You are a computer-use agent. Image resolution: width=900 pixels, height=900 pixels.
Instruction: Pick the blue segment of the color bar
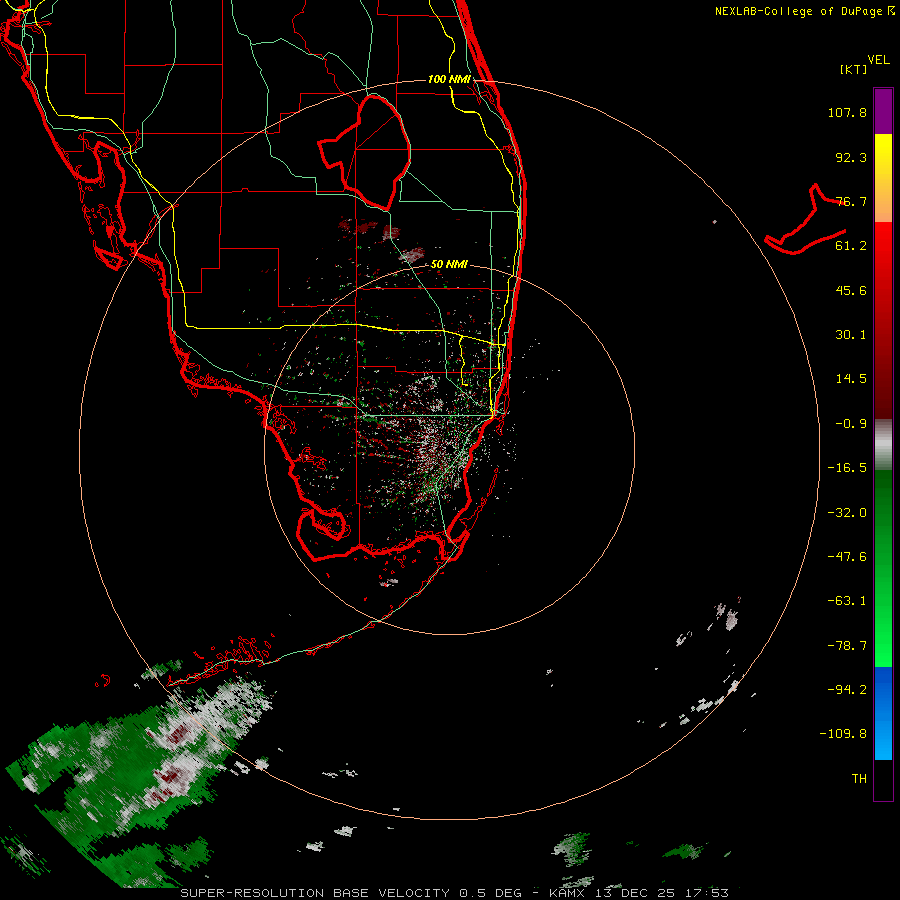(883, 713)
